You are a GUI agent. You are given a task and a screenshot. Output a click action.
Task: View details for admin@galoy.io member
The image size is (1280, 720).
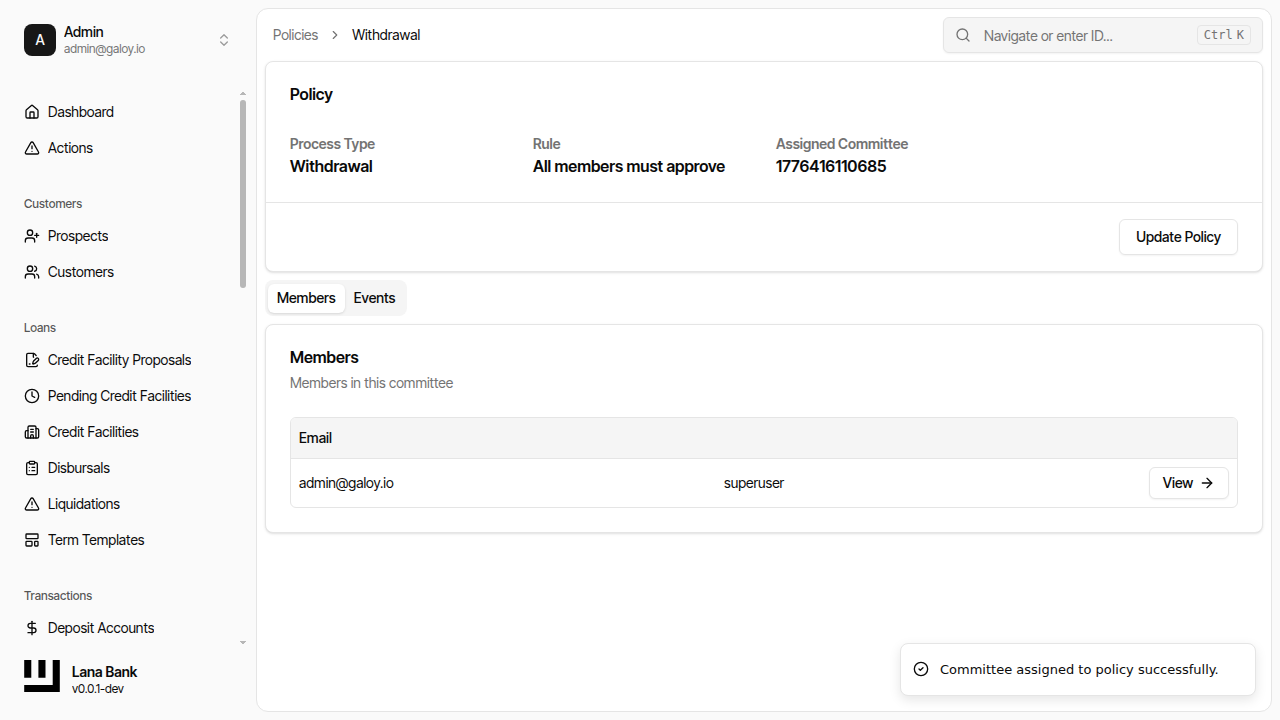click(x=1188, y=483)
